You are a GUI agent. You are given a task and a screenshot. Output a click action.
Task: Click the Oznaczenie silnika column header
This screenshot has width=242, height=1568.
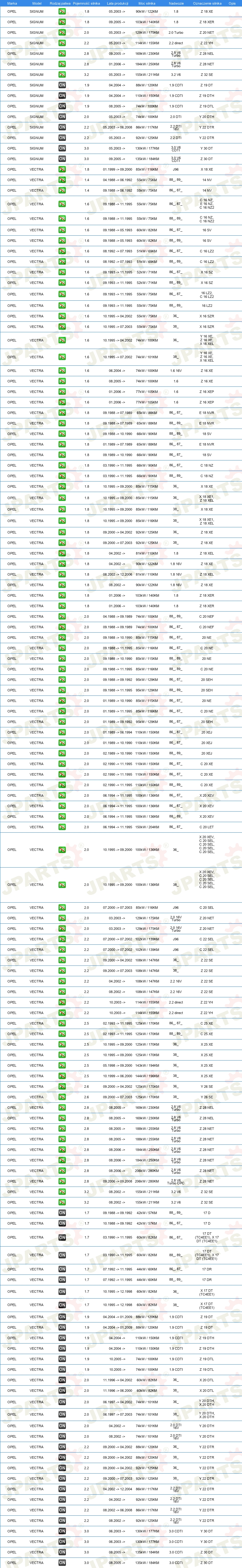(x=207, y=3)
